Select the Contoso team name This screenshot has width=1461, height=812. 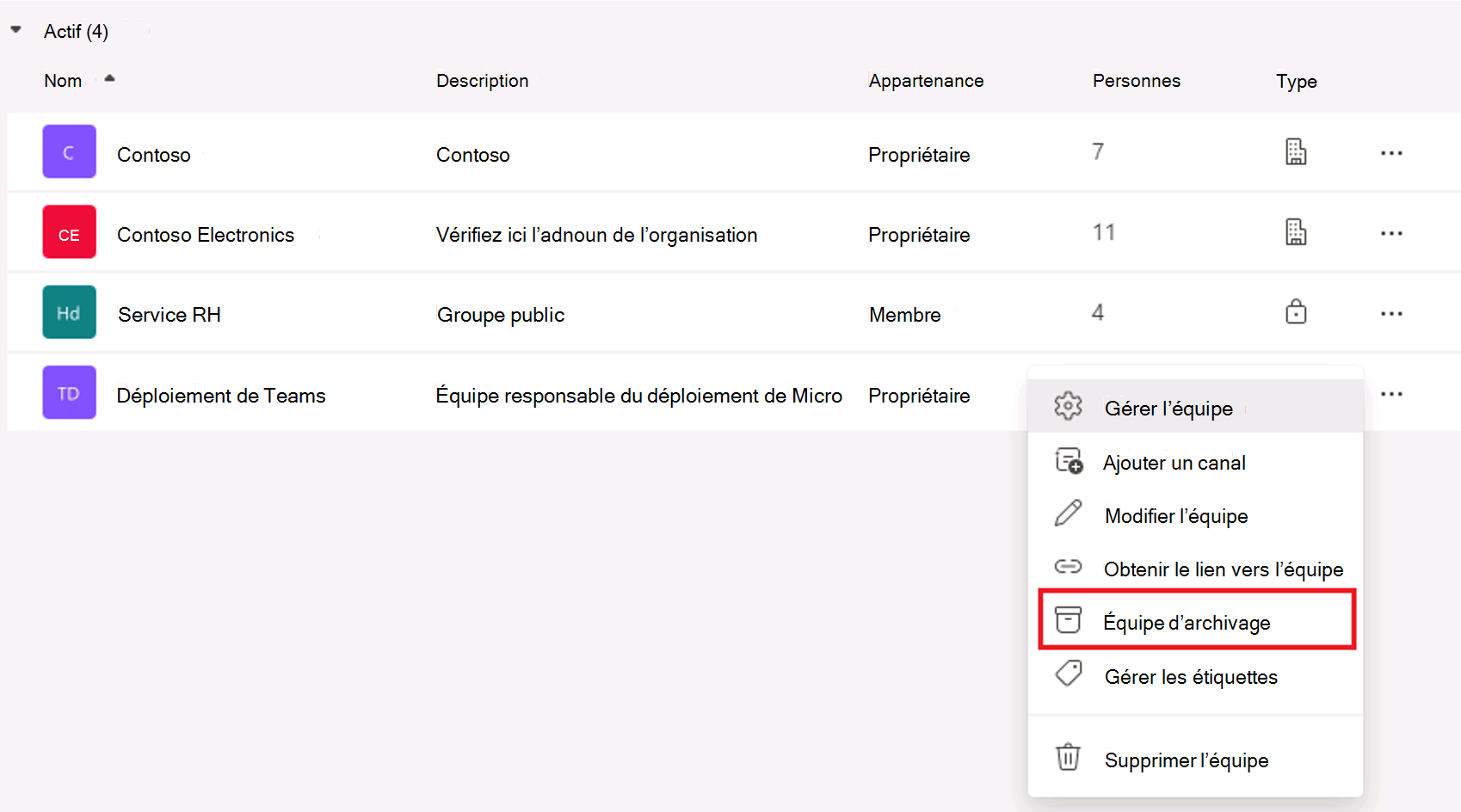pyautogui.click(x=154, y=155)
